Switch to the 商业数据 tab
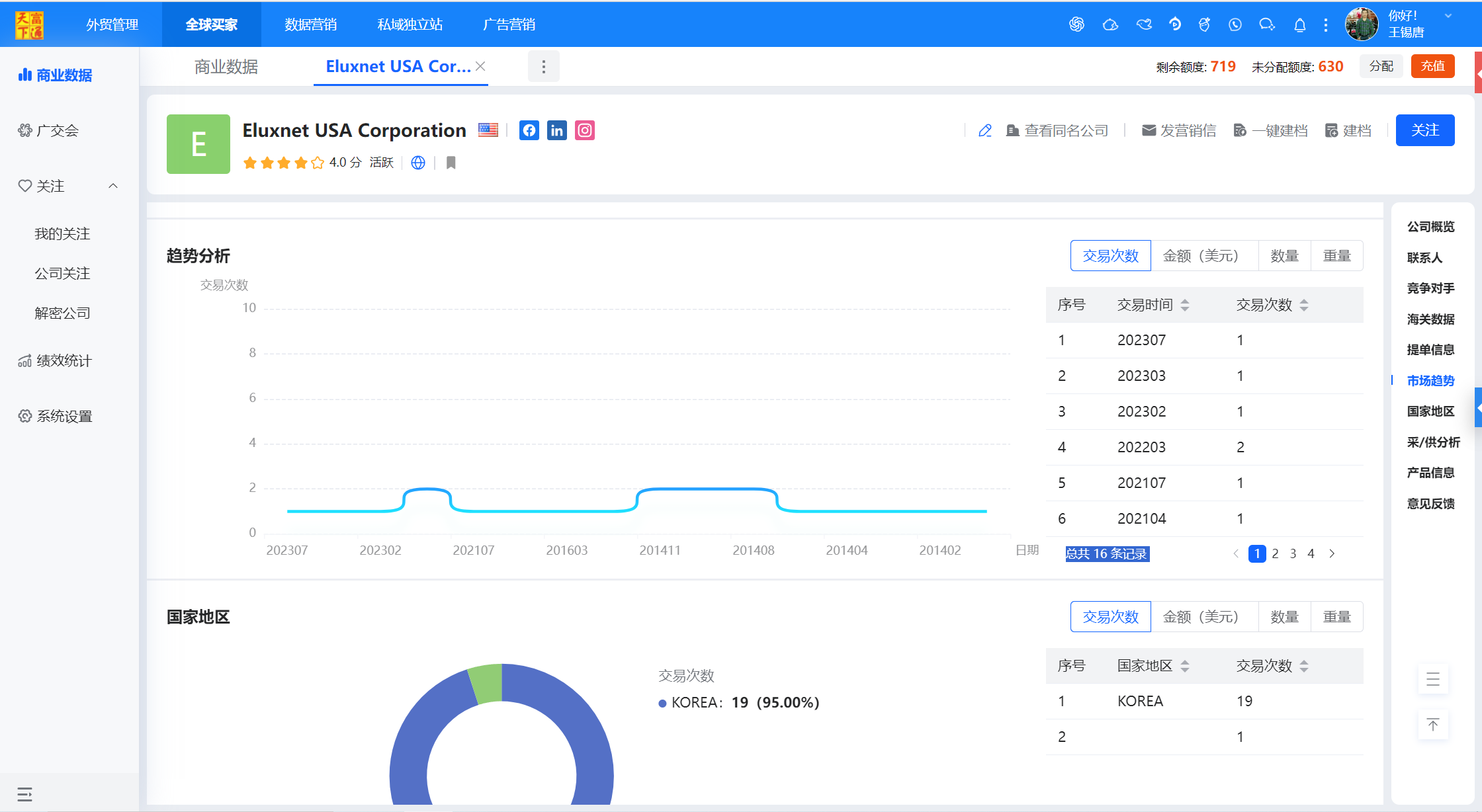 pos(226,67)
